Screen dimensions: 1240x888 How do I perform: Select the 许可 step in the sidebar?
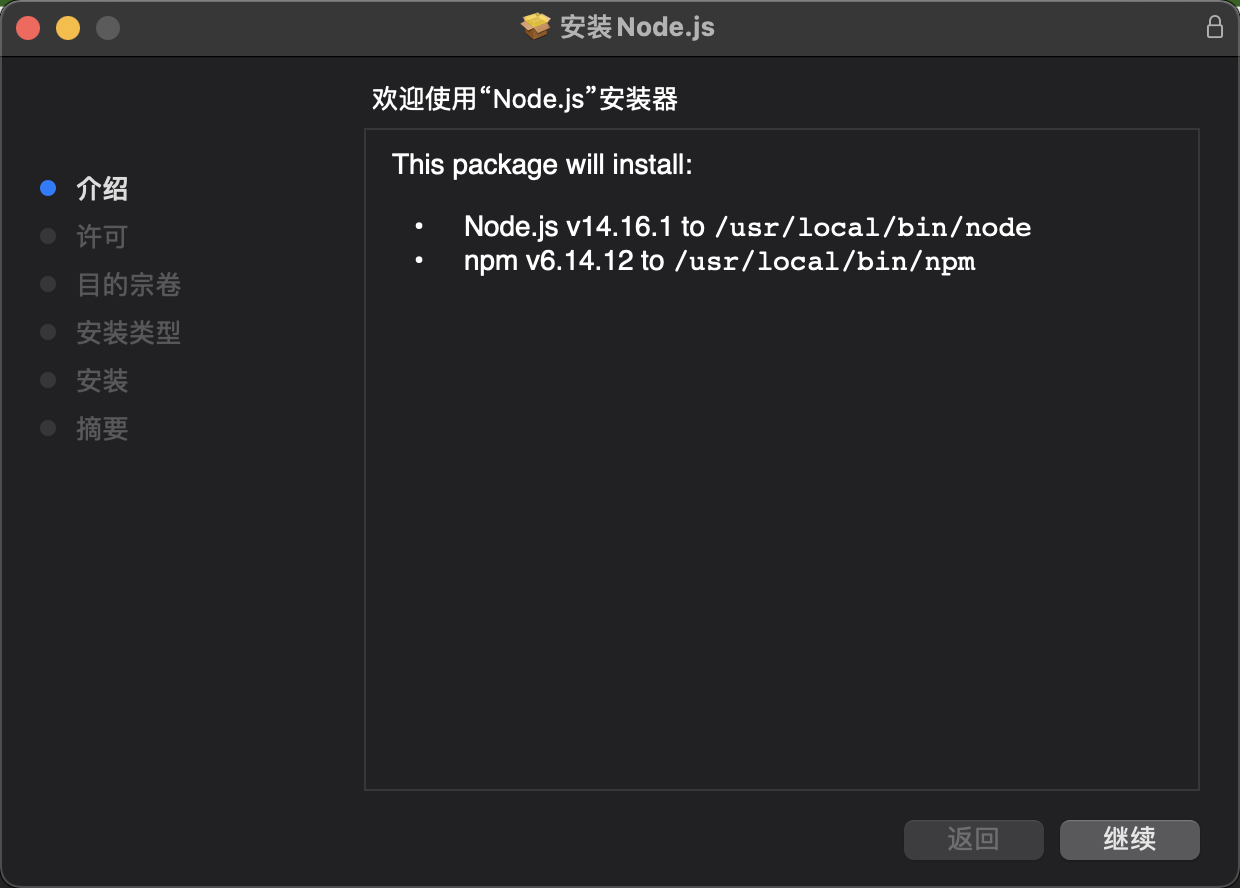pyautogui.click(x=100, y=236)
